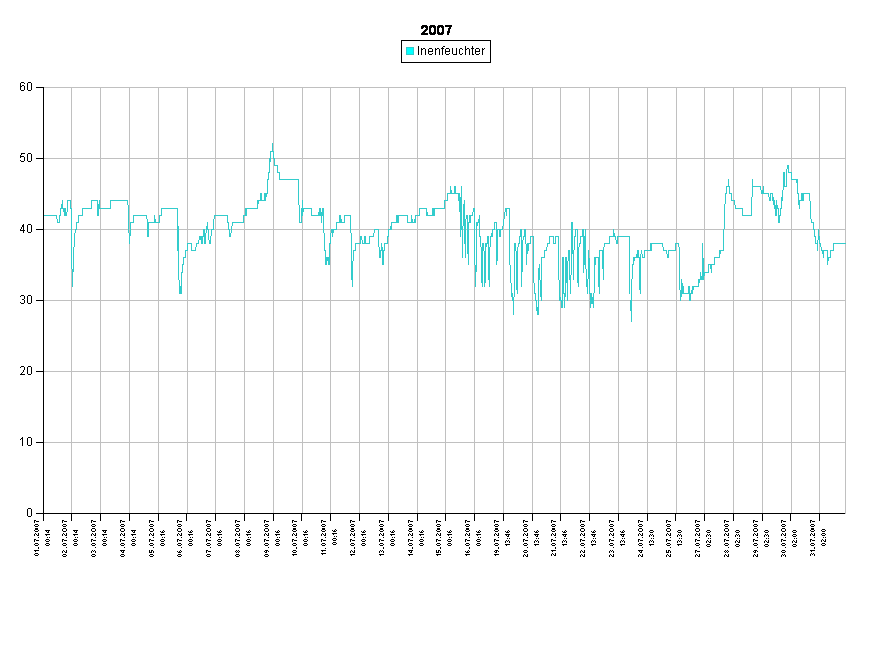Image resolution: width=874 pixels, height=645 pixels.
Task: Click the top-right corner of the plot area
Action: (x=845, y=87)
